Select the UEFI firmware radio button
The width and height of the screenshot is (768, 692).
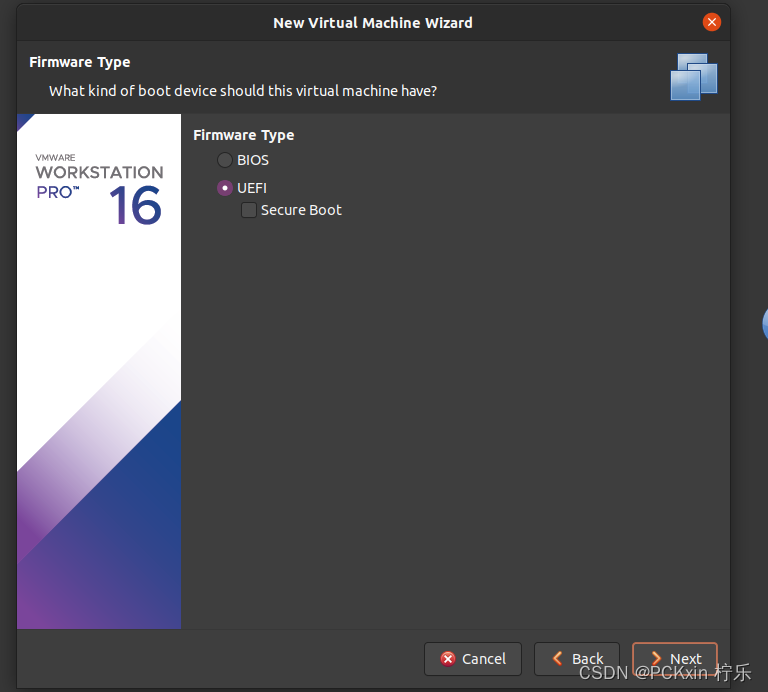tap(225, 188)
